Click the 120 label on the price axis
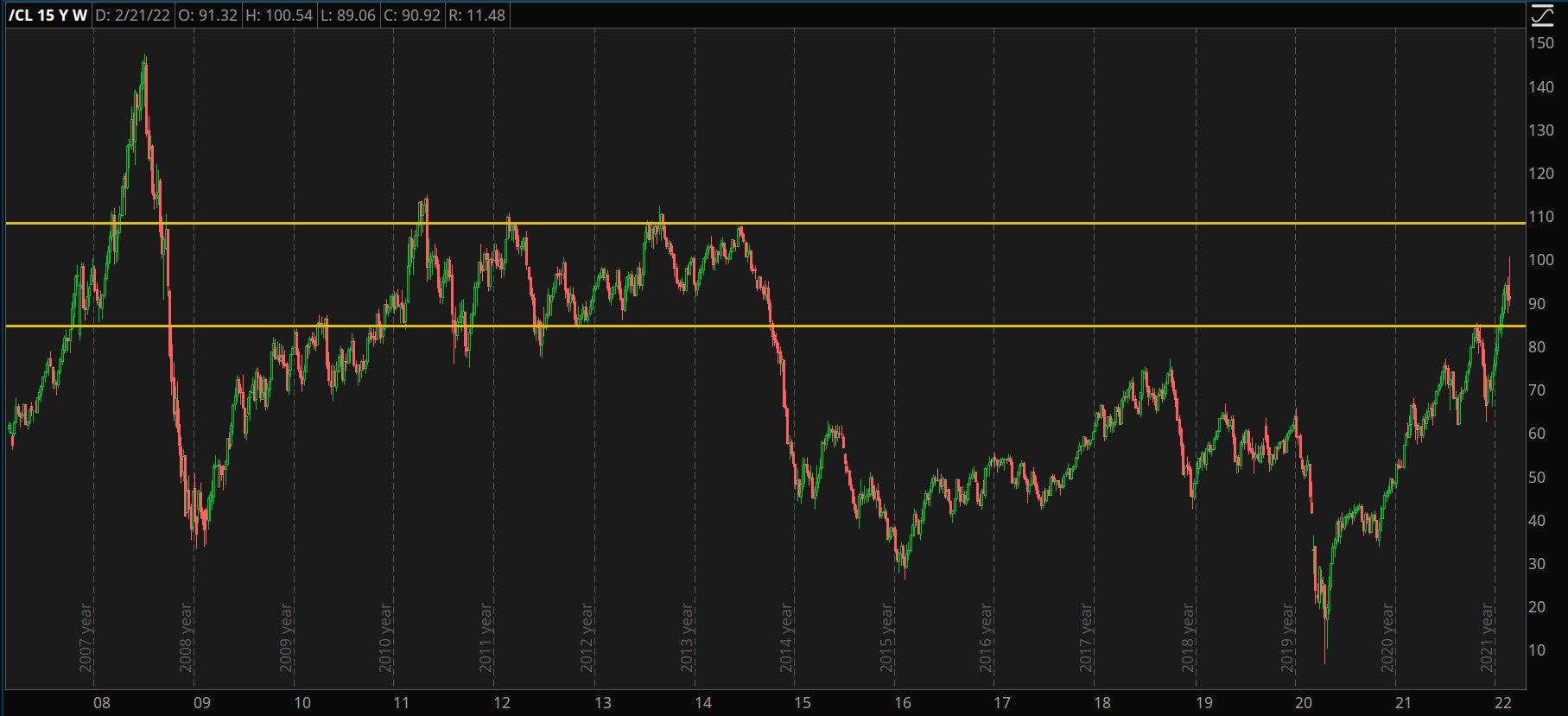The width and height of the screenshot is (1568, 716). pos(1541,173)
